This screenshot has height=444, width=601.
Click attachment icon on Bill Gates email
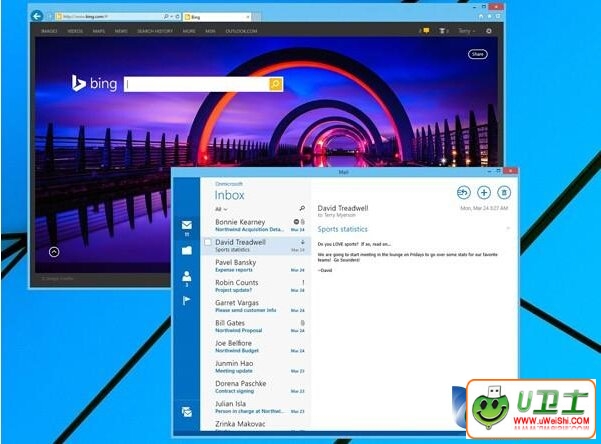coord(302,323)
